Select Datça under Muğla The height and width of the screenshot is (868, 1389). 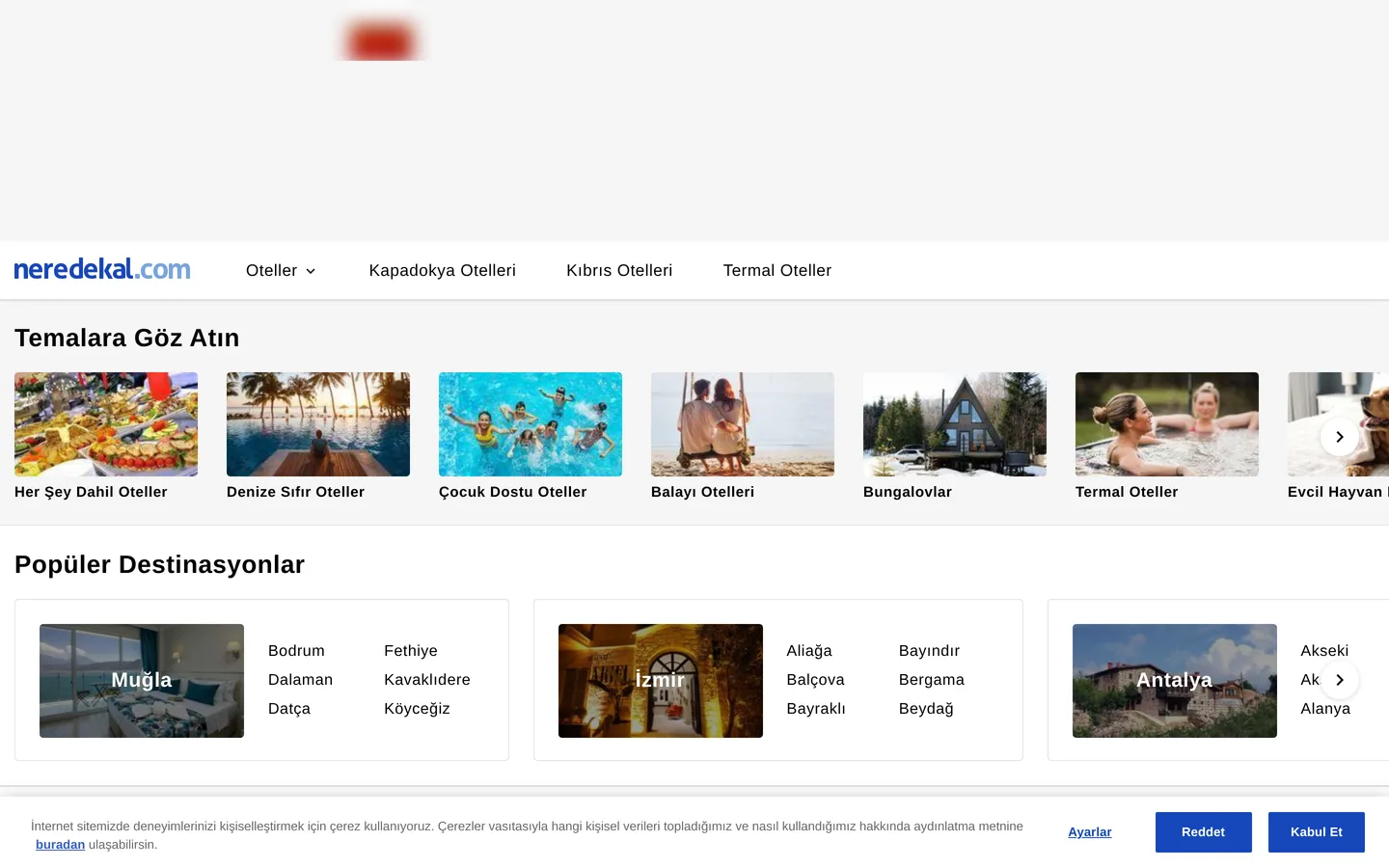coord(289,709)
